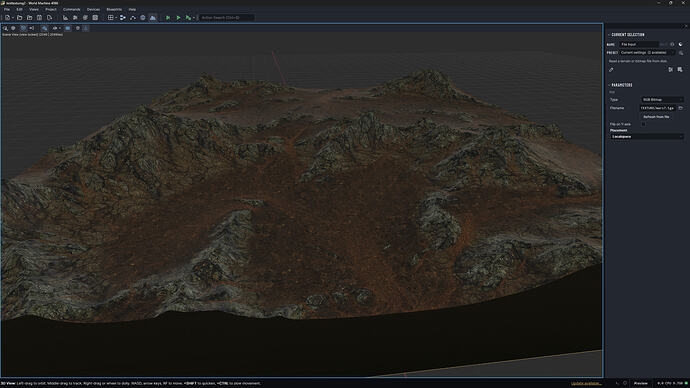Click the green Build world play icon
The image size is (690, 388).
point(178,18)
